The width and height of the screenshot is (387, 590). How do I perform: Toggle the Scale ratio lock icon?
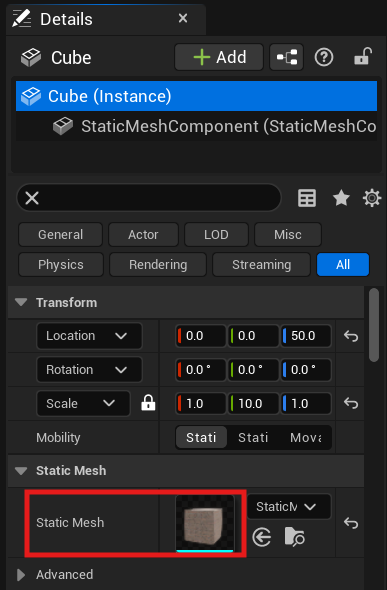coord(148,403)
